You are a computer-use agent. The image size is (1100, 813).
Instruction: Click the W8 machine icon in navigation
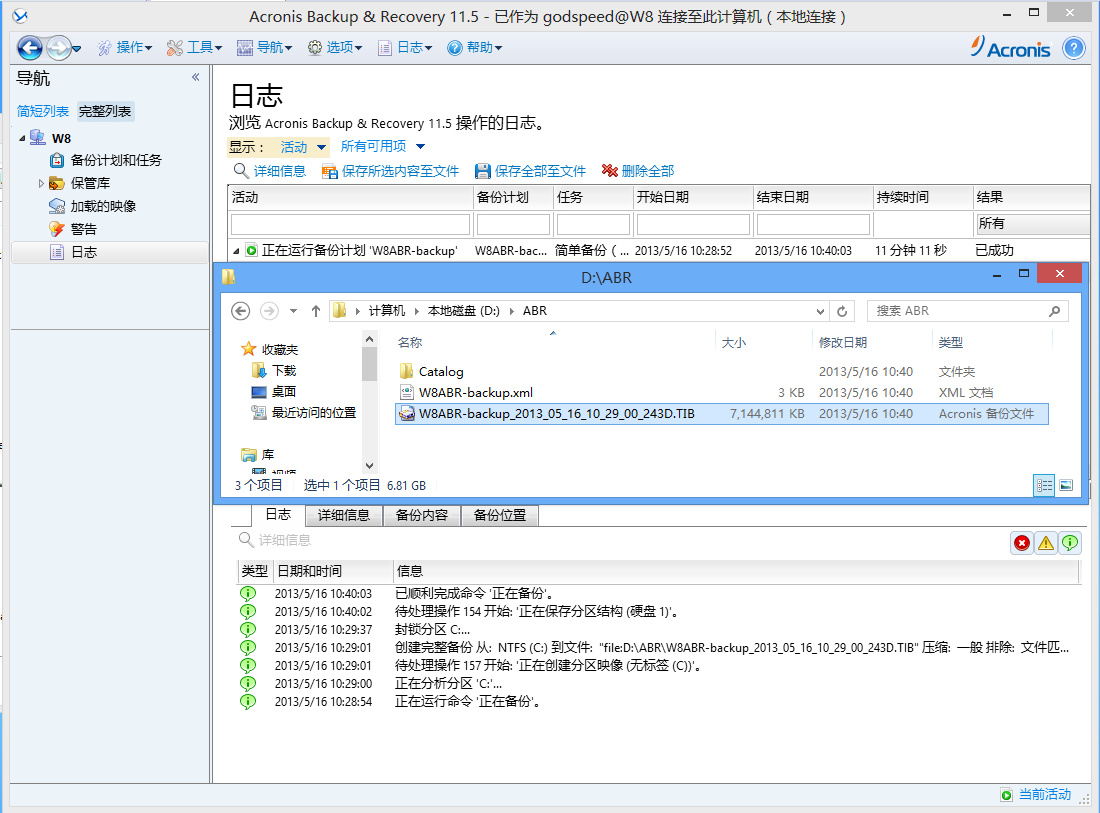coord(37,137)
